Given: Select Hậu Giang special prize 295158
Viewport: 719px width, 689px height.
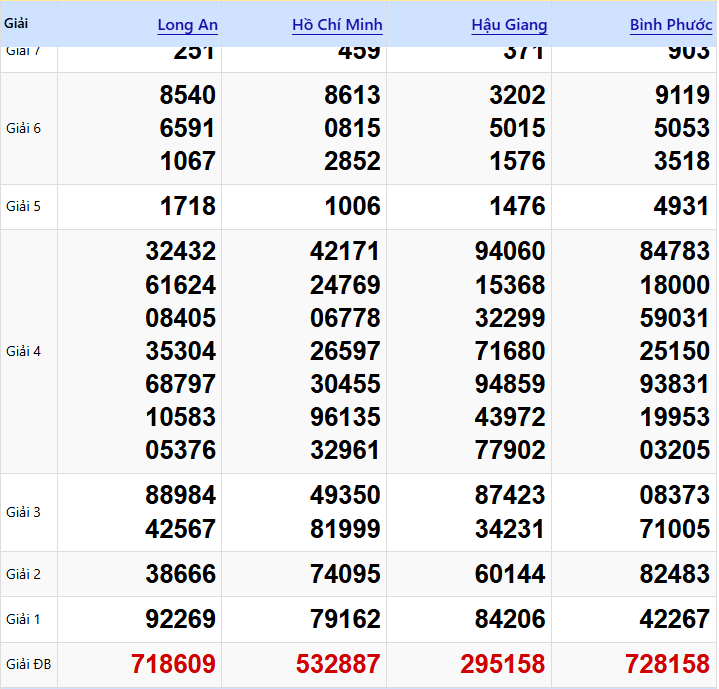Looking at the screenshot, I should click(x=503, y=663).
